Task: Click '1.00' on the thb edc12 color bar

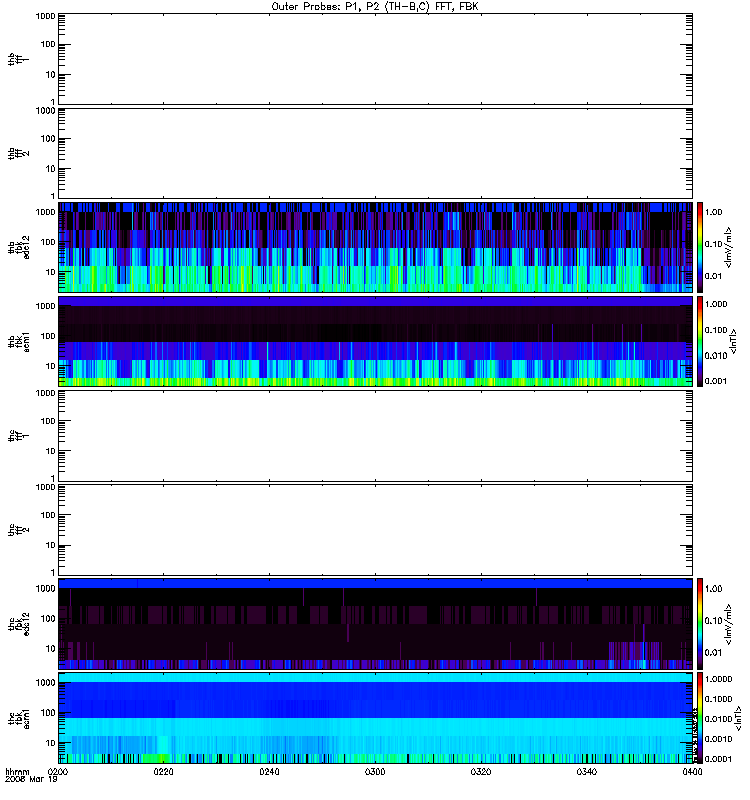Action: tap(713, 212)
